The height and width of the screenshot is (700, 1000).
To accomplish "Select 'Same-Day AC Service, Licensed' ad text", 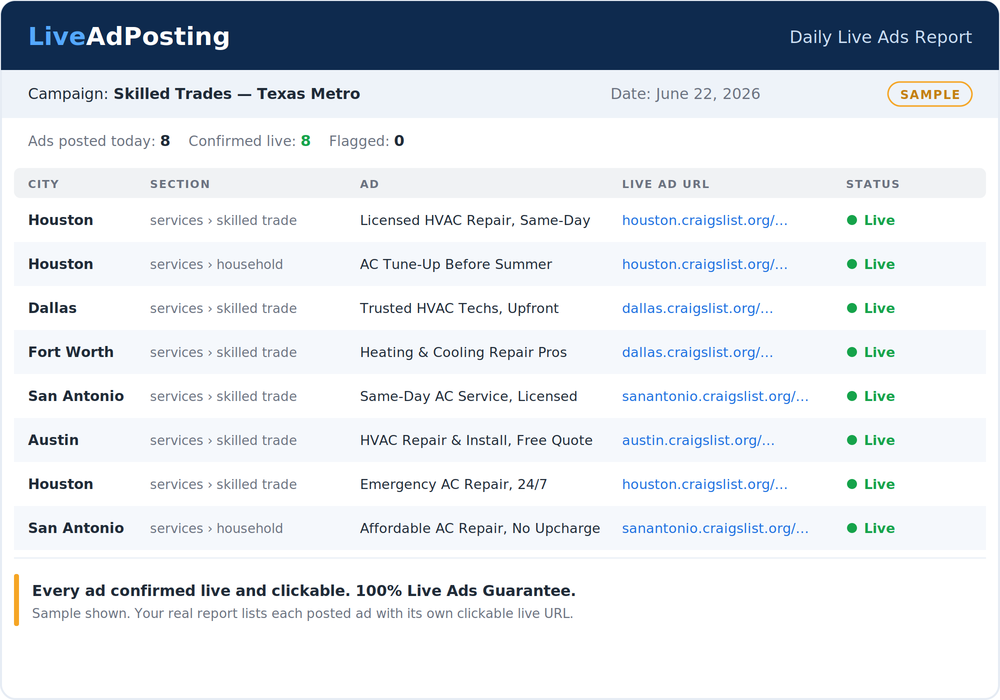I will 468,396.
